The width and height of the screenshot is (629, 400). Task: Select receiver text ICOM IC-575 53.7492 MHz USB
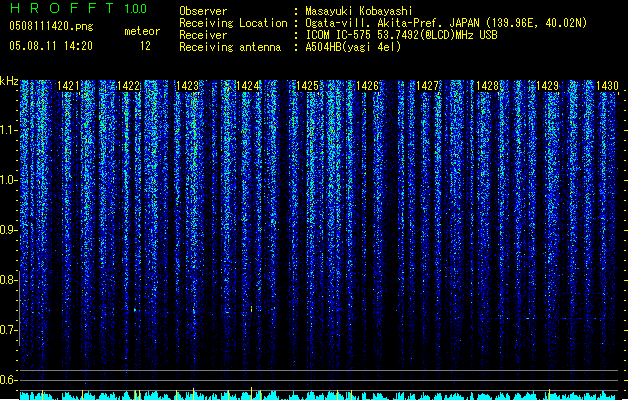coord(401,35)
